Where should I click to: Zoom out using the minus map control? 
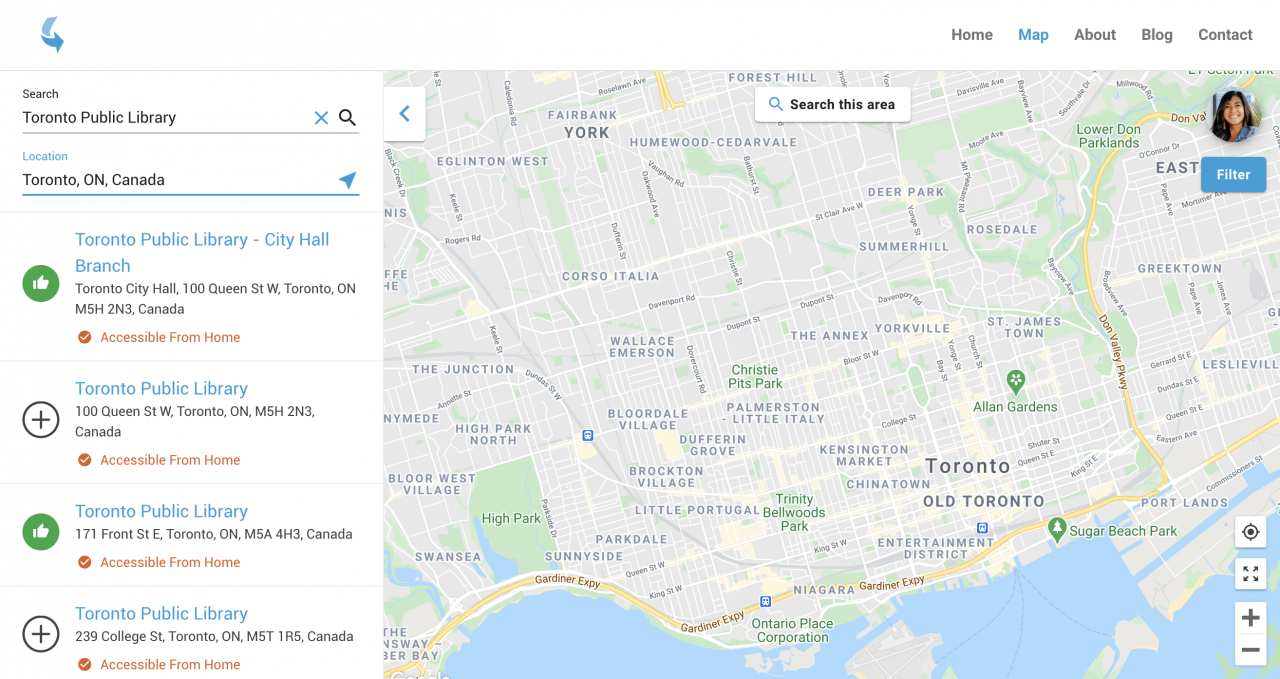[1250, 649]
